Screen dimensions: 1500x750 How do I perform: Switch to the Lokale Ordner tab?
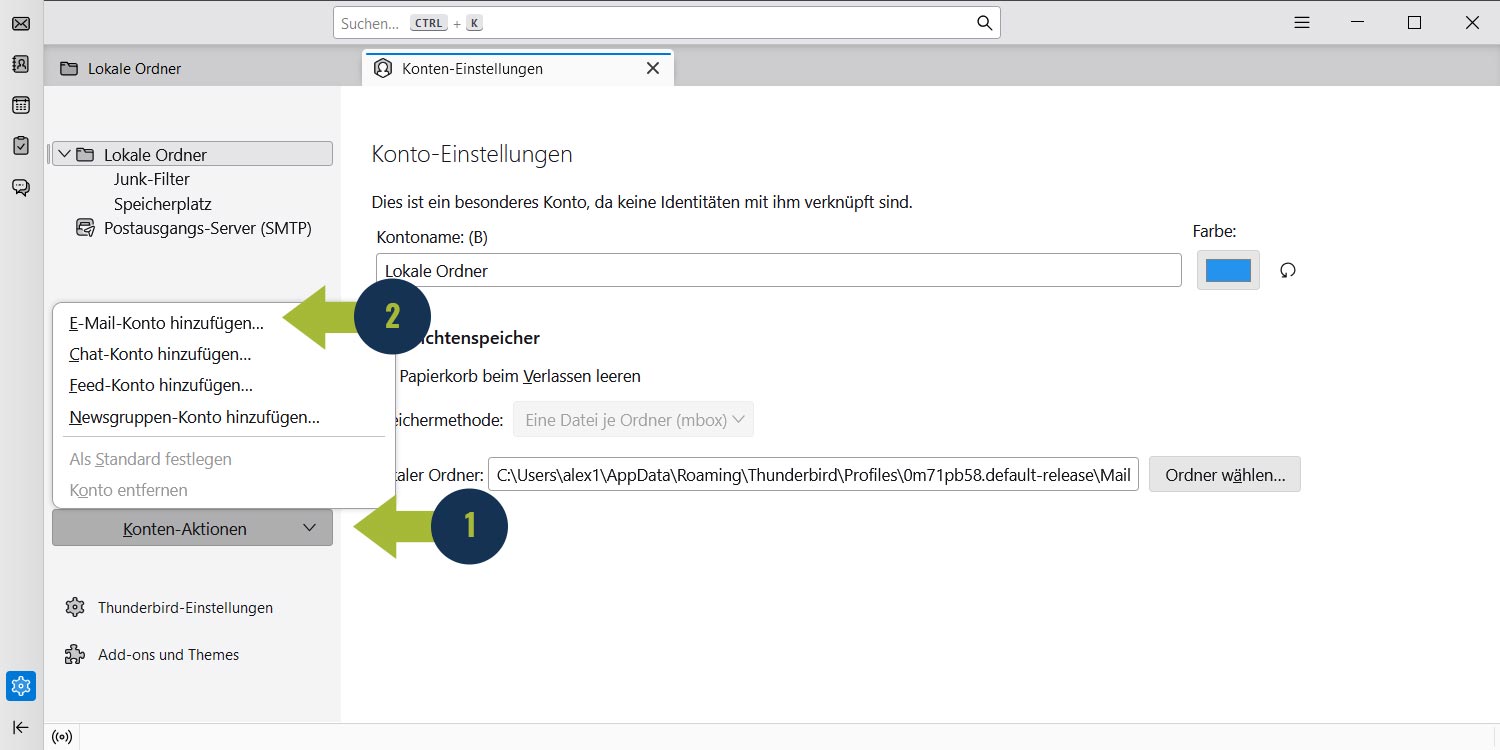click(x=203, y=68)
